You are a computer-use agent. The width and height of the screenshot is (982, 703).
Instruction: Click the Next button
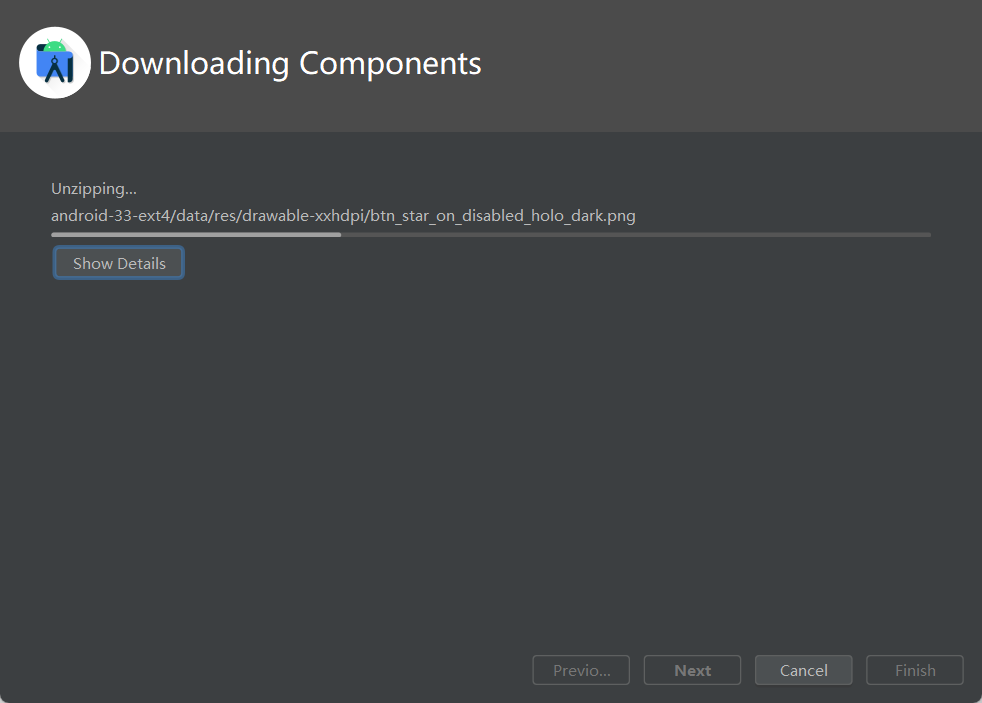692,670
